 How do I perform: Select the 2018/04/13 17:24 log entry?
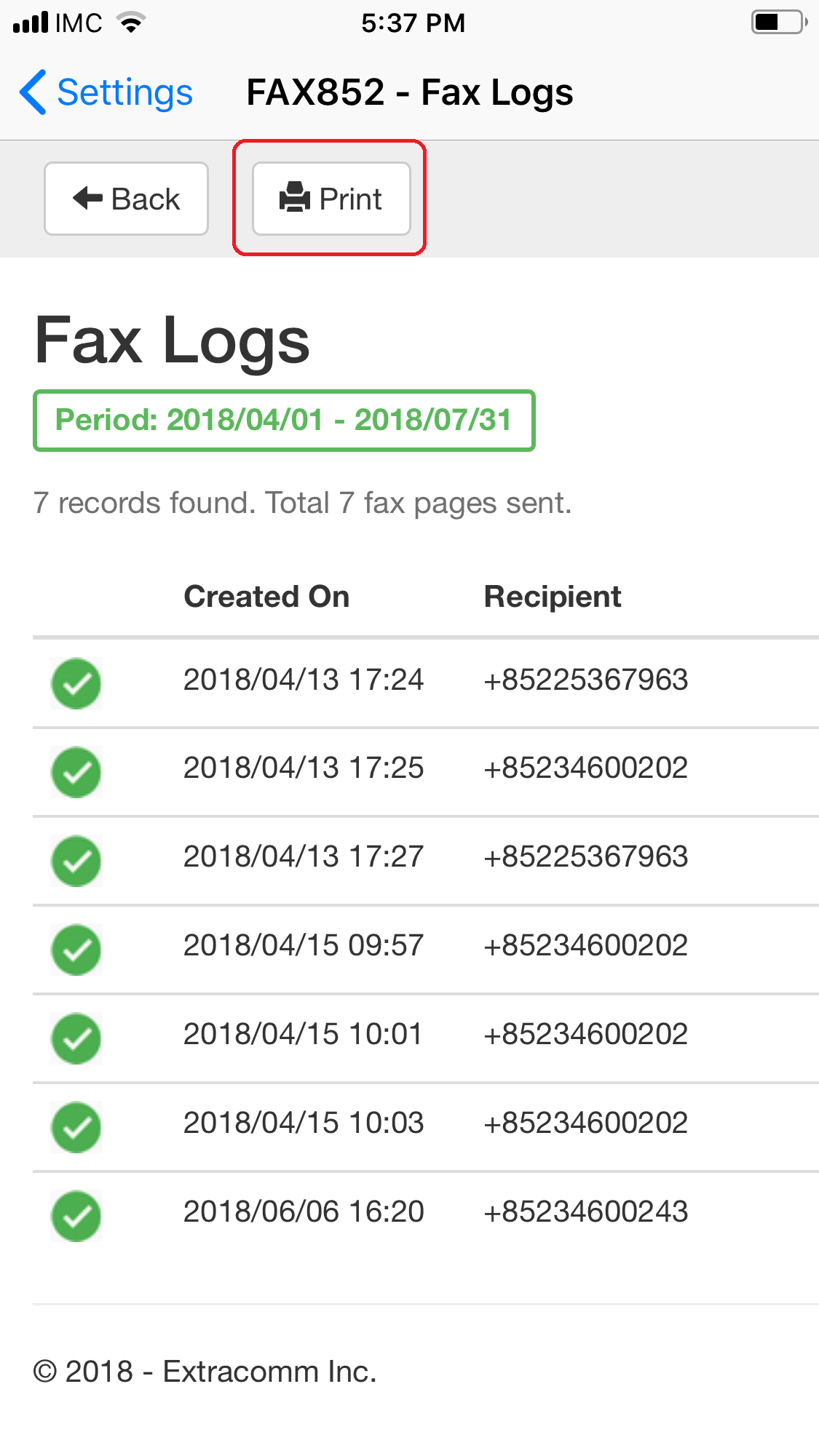click(426, 683)
